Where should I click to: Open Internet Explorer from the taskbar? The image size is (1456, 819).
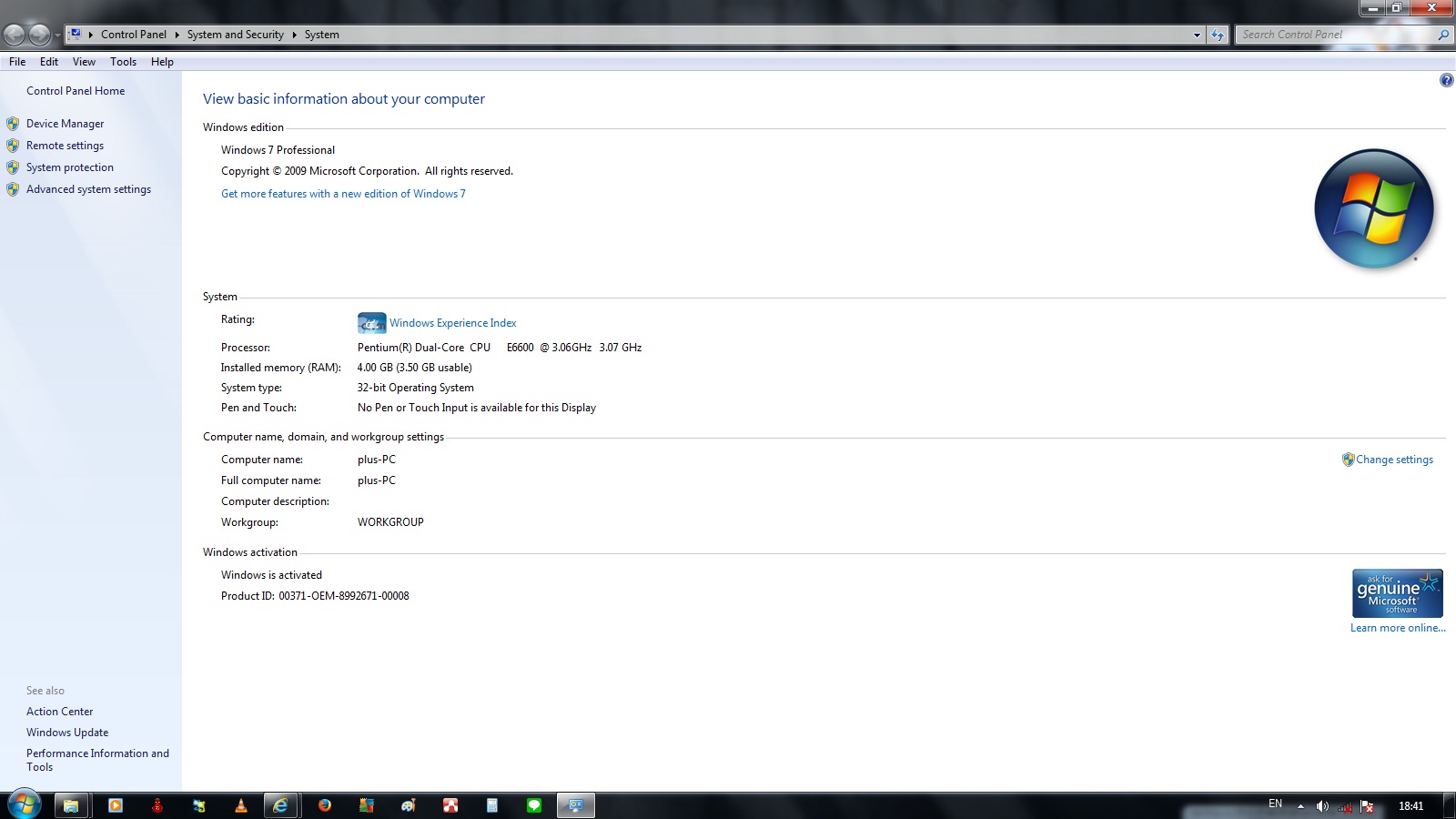tap(281, 805)
